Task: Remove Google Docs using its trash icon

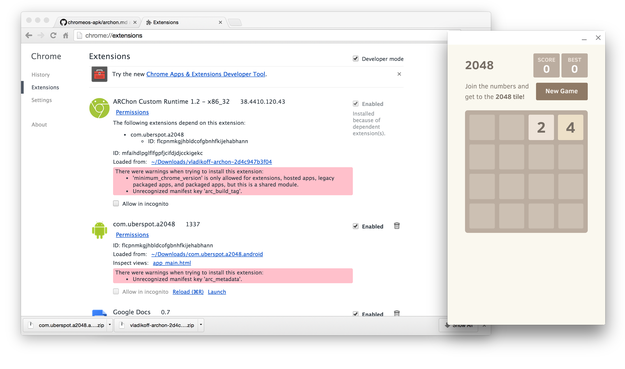Action: (x=397, y=313)
